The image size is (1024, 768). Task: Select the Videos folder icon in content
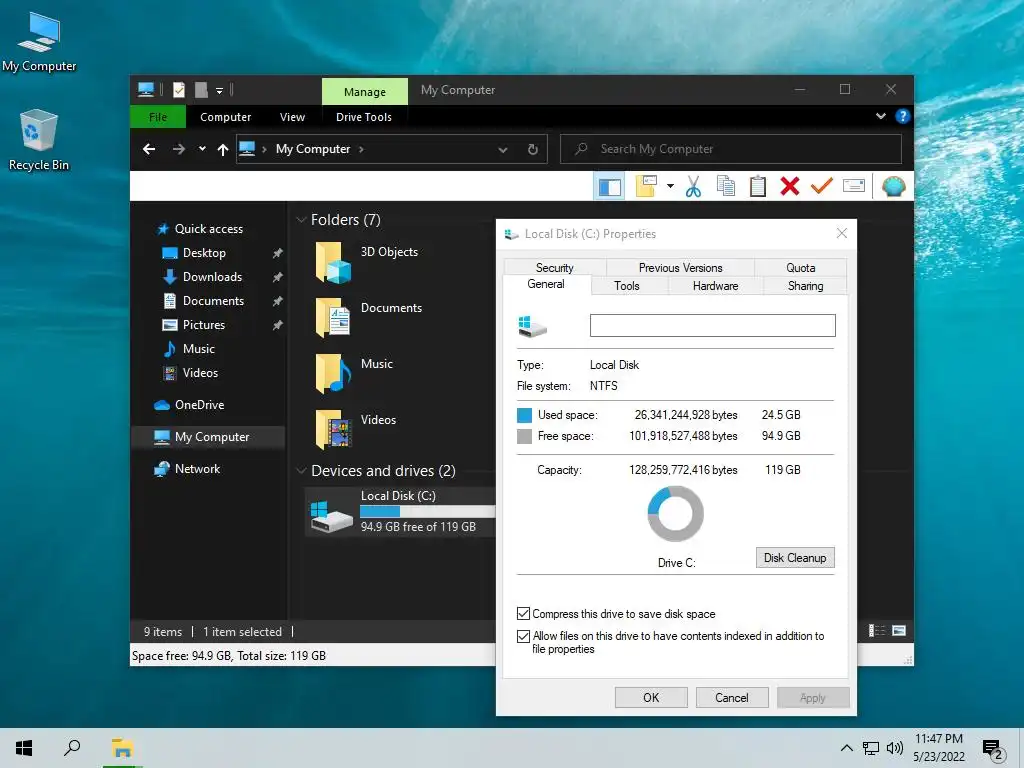click(x=333, y=429)
